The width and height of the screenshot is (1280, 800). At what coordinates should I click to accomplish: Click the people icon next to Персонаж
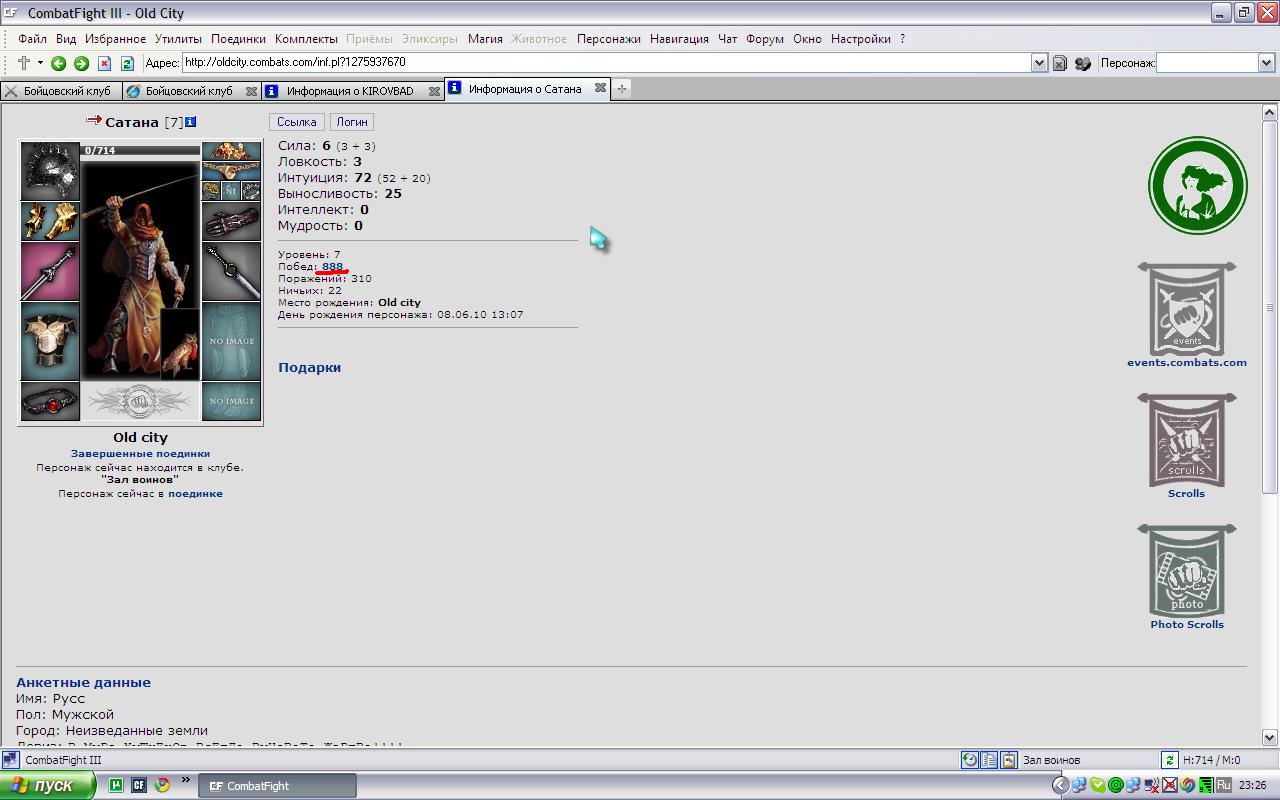[x=1083, y=63]
